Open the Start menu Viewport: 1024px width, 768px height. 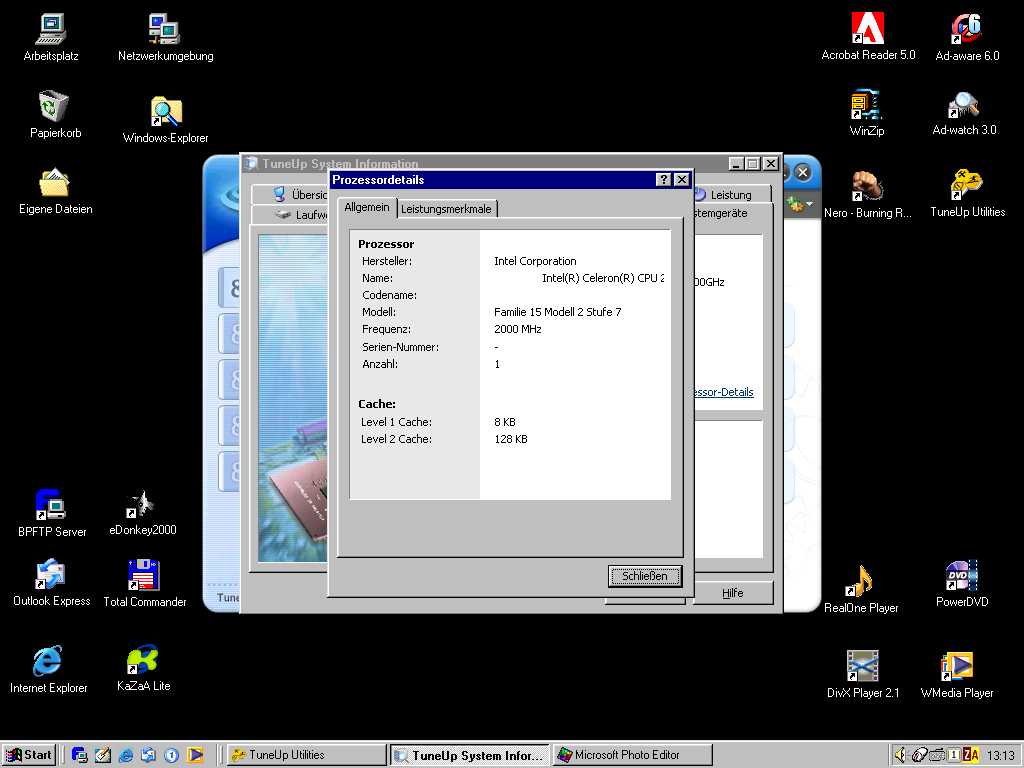tap(29, 755)
